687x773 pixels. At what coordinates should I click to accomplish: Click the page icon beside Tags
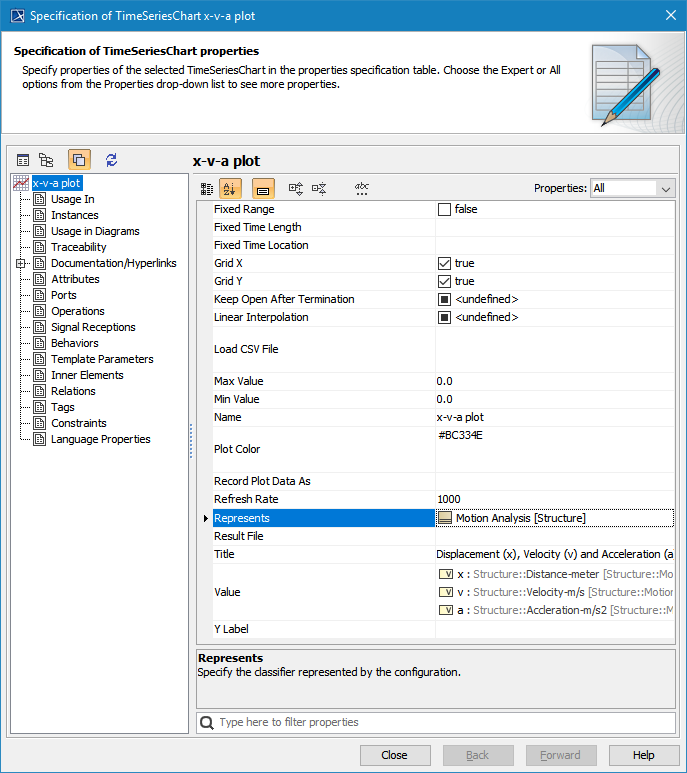click(x=39, y=407)
